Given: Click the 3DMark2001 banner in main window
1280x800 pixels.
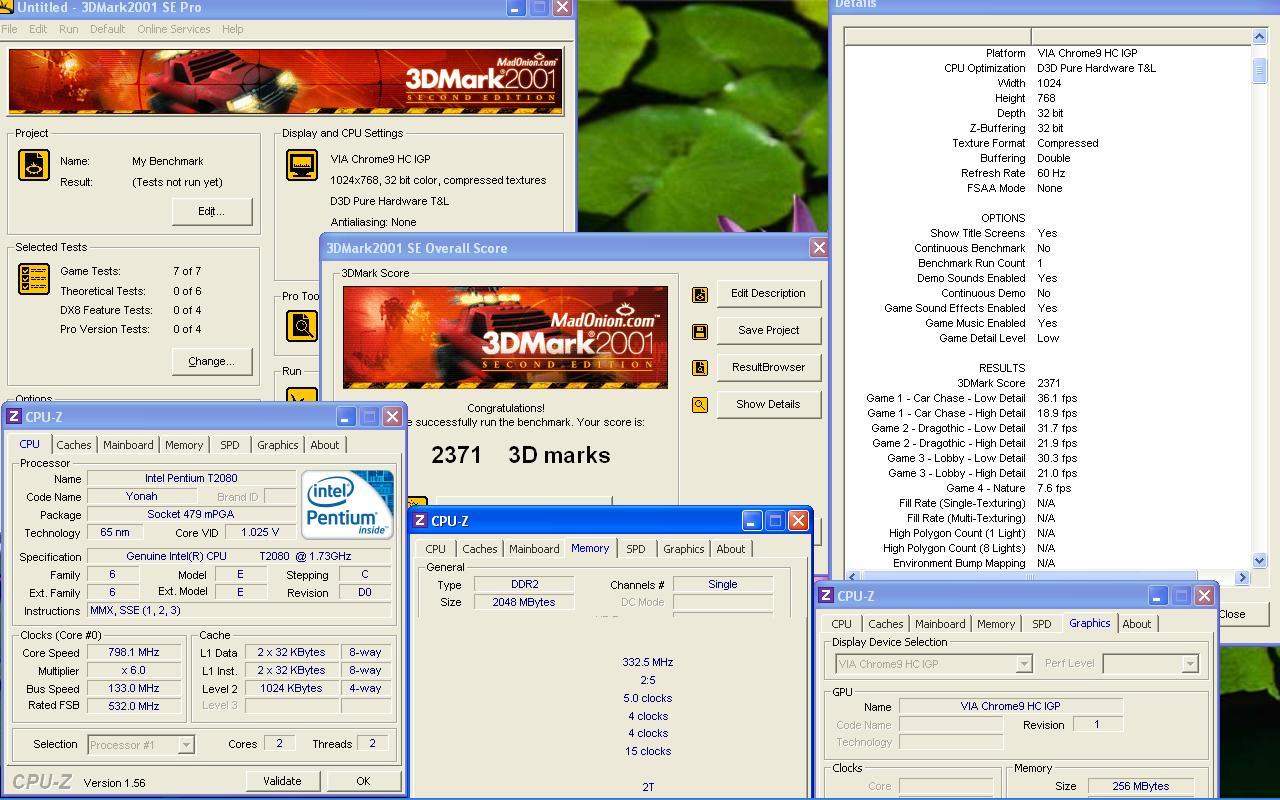Looking at the screenshot, I should point(286,82).
